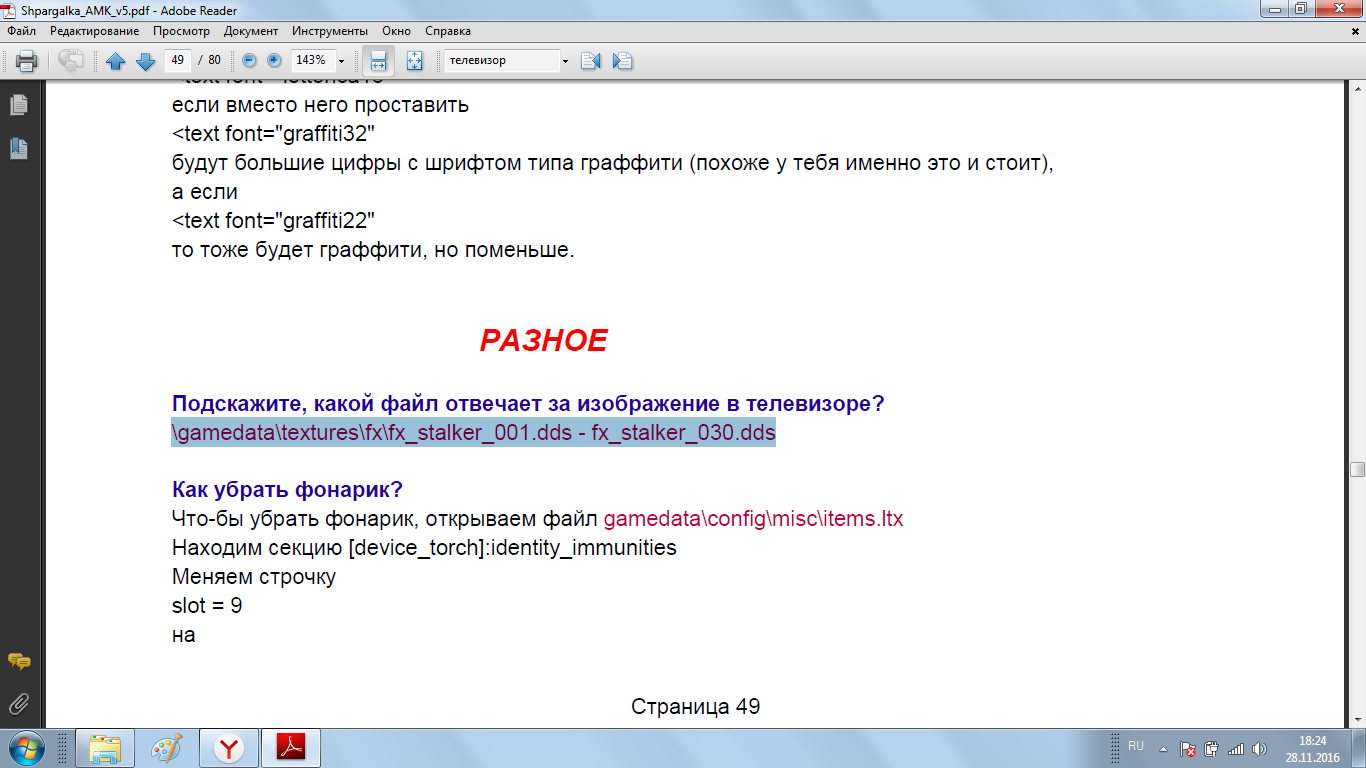Open the Инструменты menu
This screenshot has width=1366, height=768.
click(330, 31)
